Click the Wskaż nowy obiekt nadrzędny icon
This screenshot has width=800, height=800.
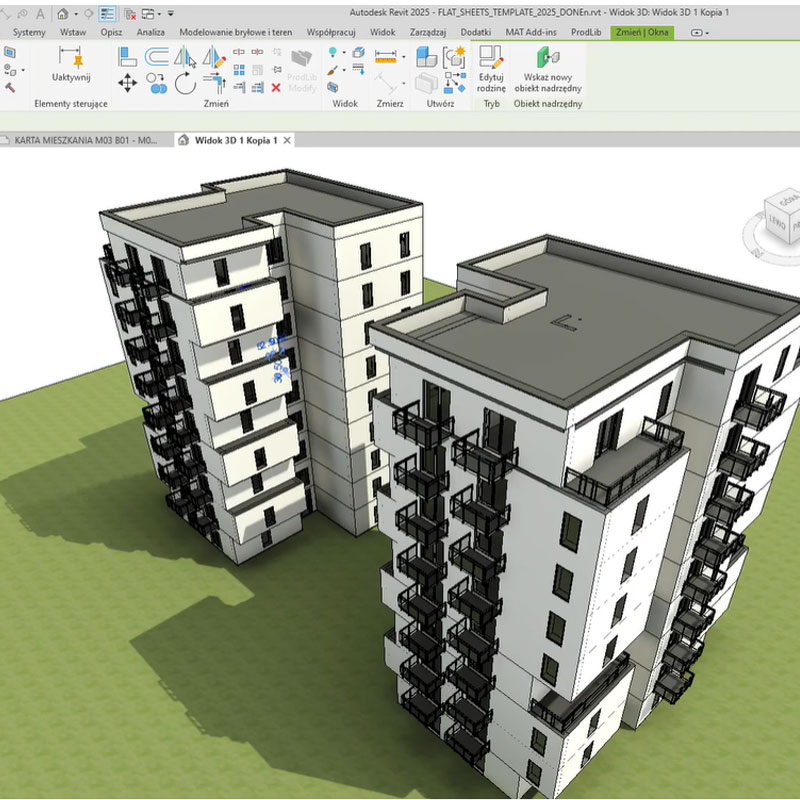click(547, 58)
